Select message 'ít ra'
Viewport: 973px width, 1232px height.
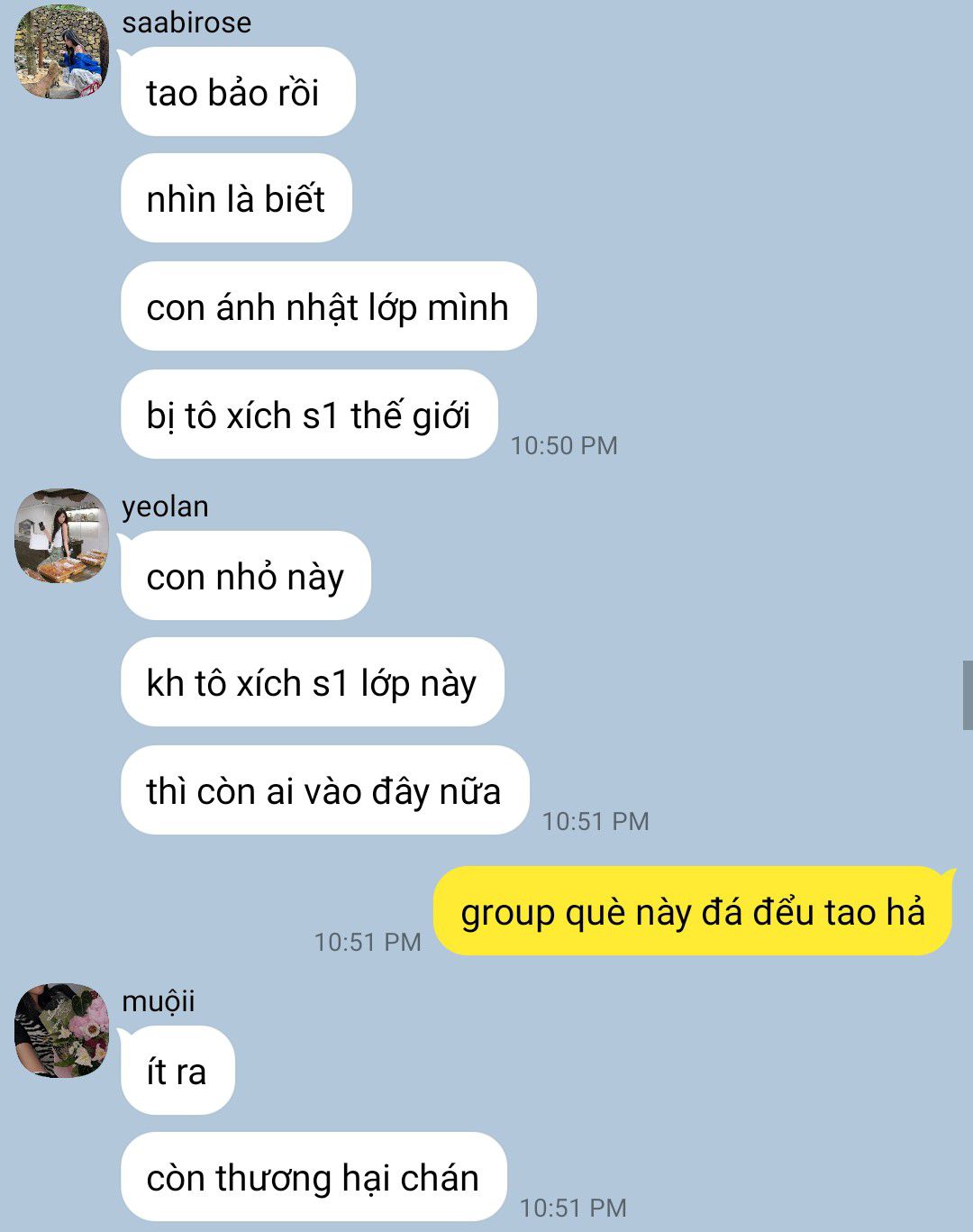(177, 1071)
